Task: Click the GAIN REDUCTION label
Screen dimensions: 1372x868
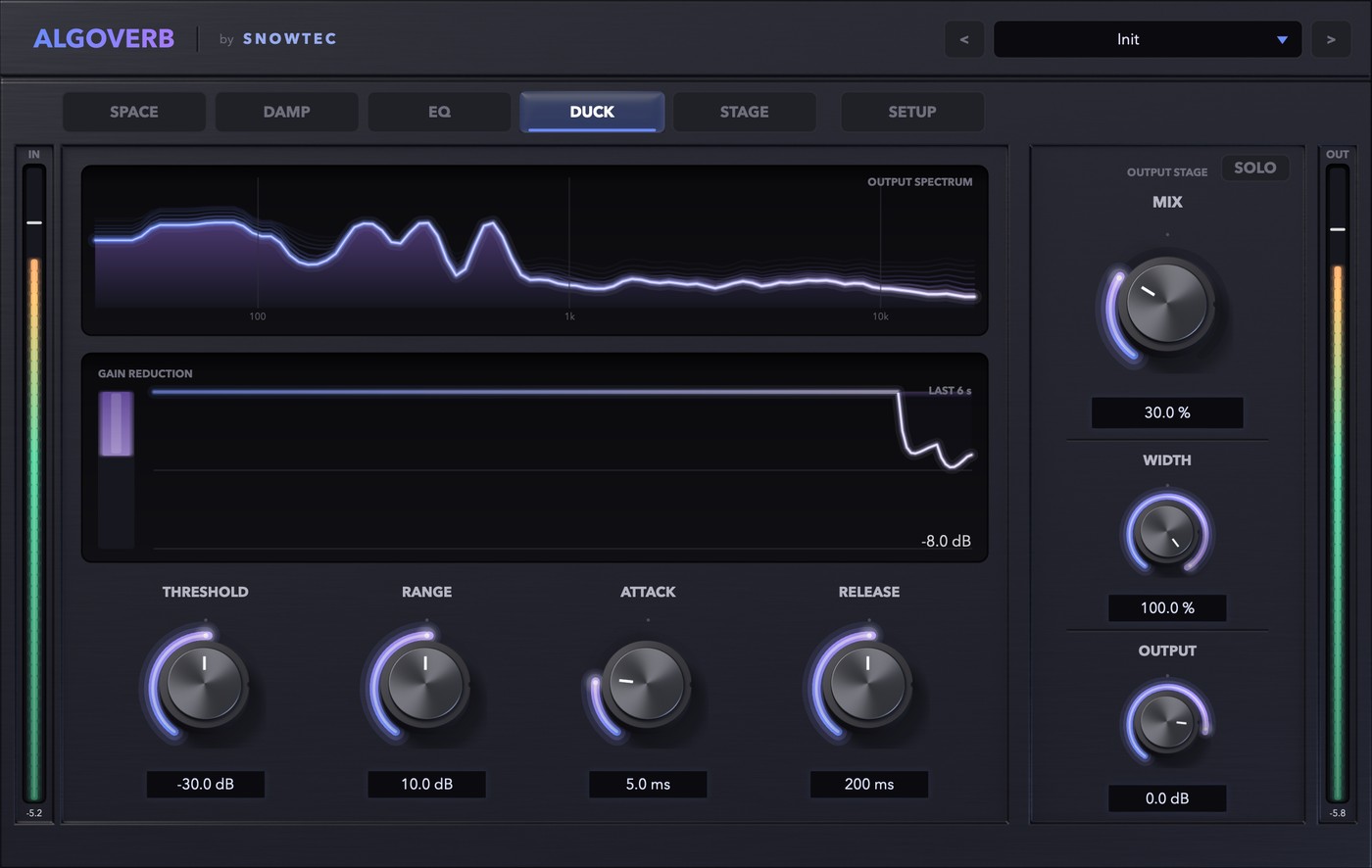Action: pos(145,373)
